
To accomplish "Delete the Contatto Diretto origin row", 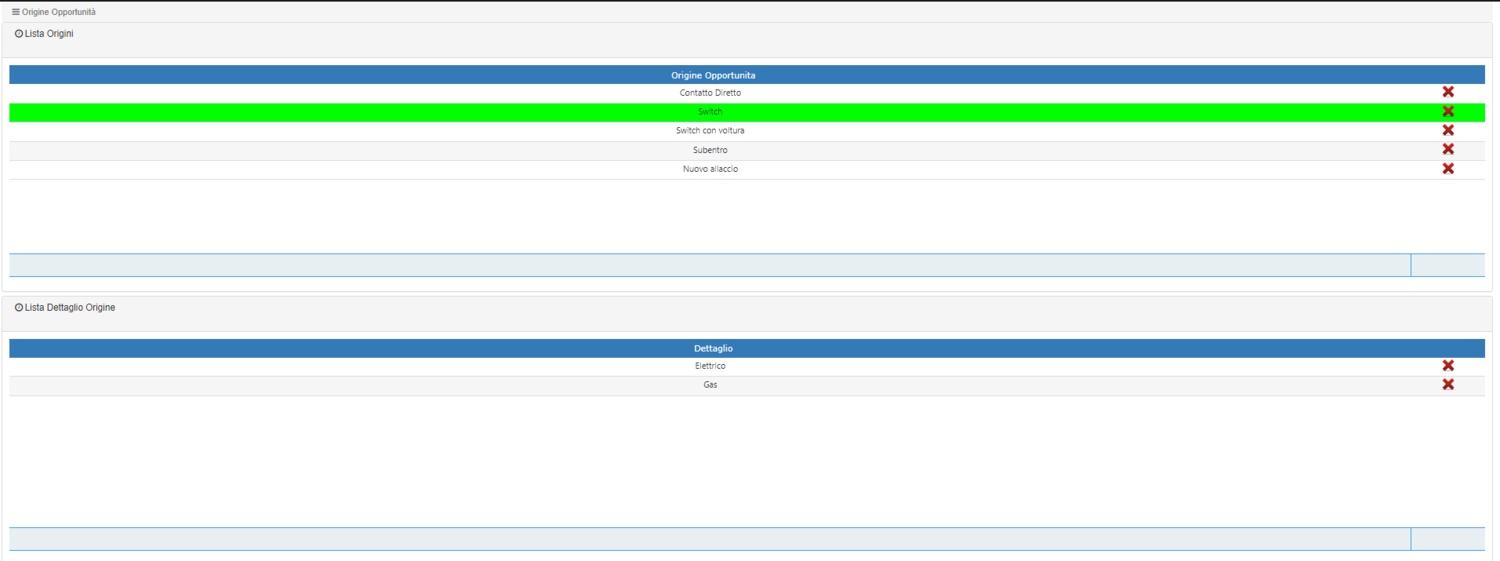I will 1447,92.
